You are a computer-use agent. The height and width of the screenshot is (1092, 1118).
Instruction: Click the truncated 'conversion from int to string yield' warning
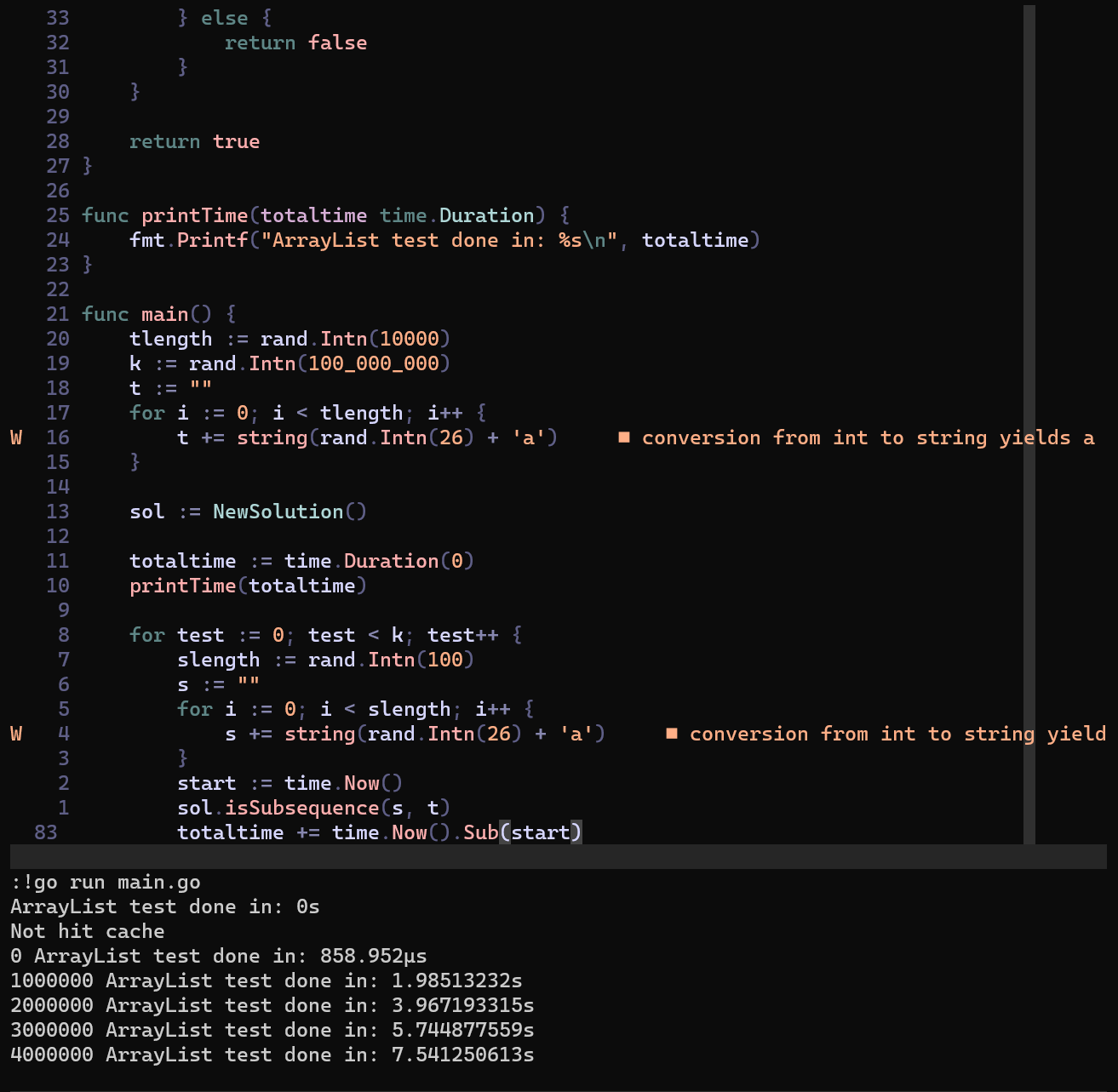897,734
